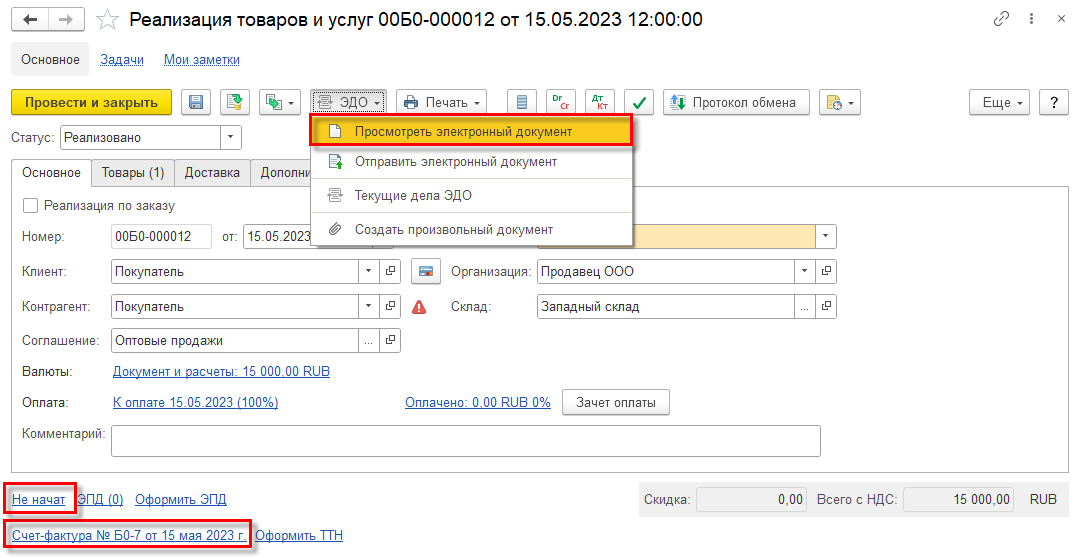Click the green checkmark toolbar icon
Screen dimensions: 1088x558
coord(639,102)
